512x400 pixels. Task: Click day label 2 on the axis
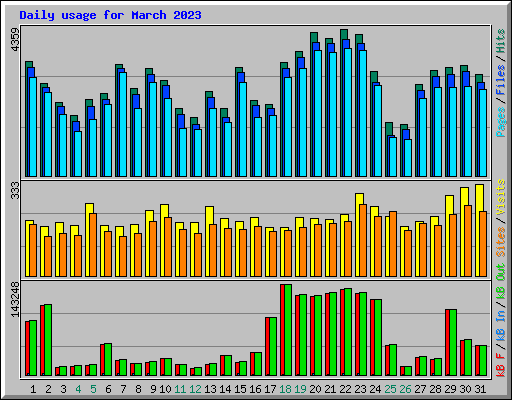48,389
